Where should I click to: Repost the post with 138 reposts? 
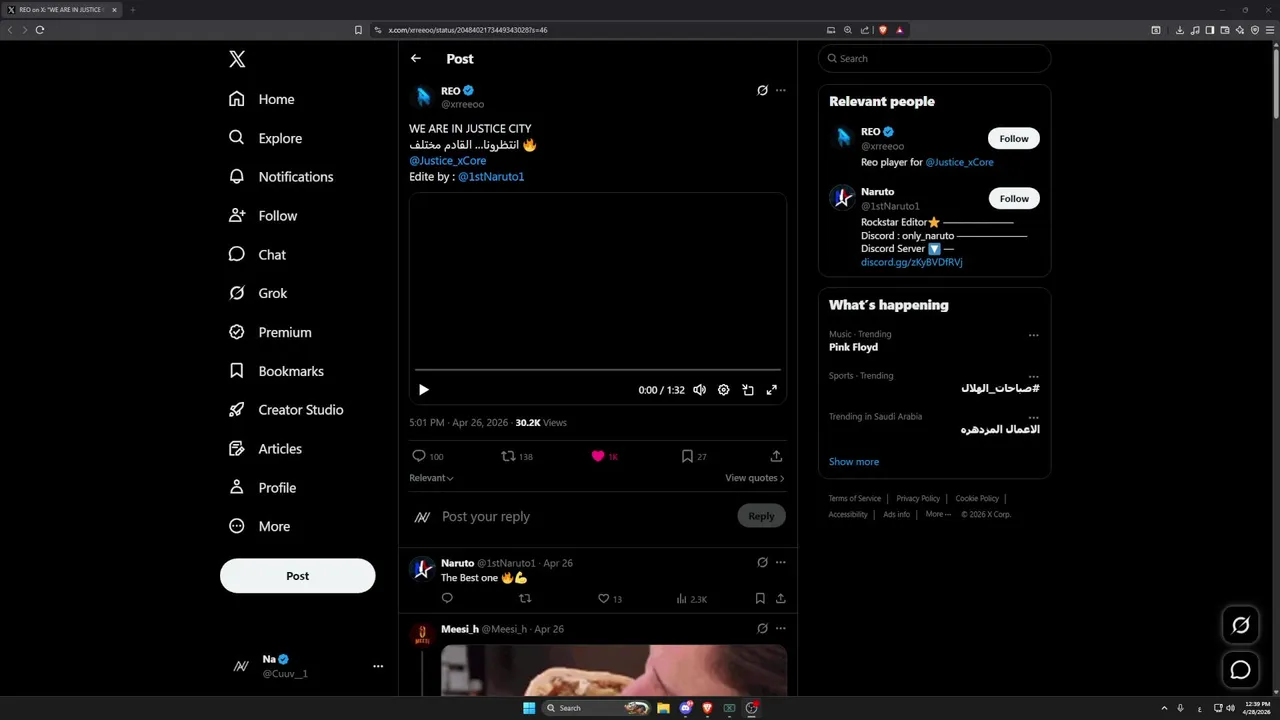(x=517, y=456)
